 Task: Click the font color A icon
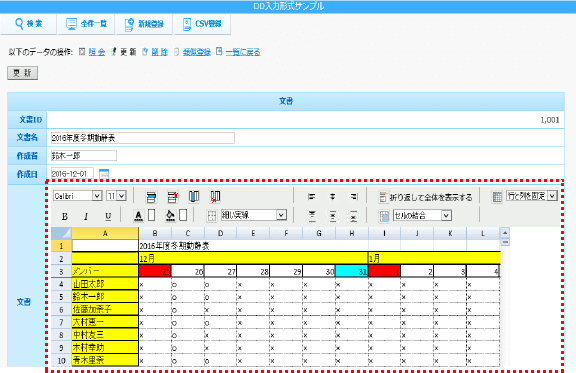pos(138,216)
